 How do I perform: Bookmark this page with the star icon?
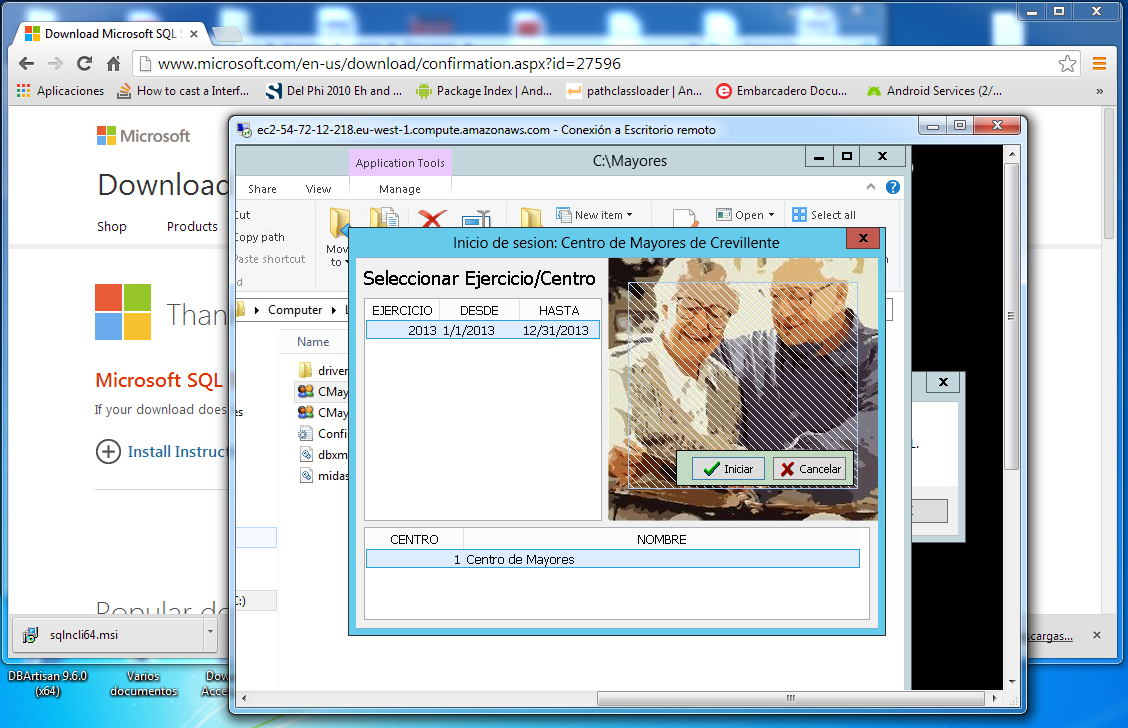[1067, 64]
